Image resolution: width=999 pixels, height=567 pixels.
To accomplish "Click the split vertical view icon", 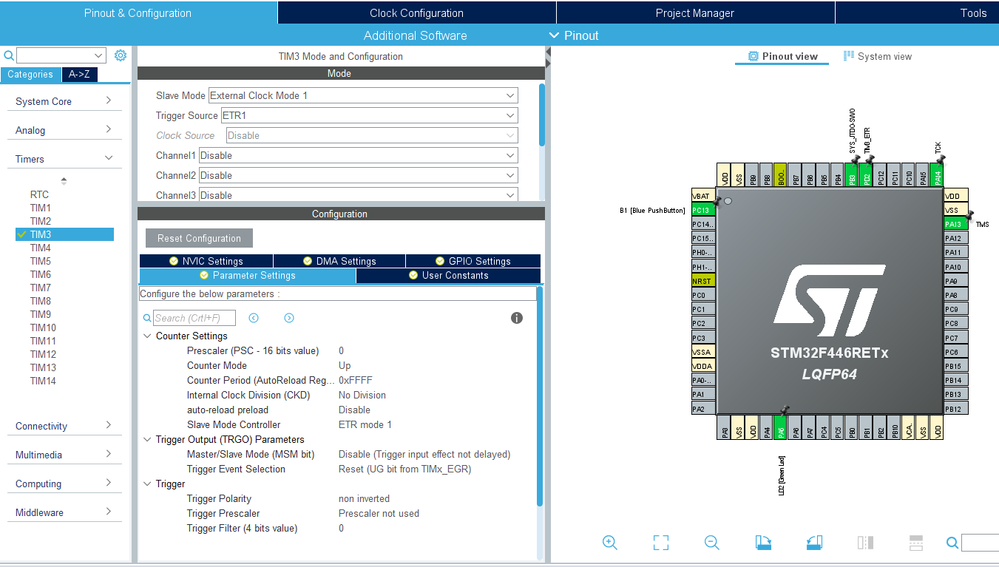I will click(x=865, y=543).
